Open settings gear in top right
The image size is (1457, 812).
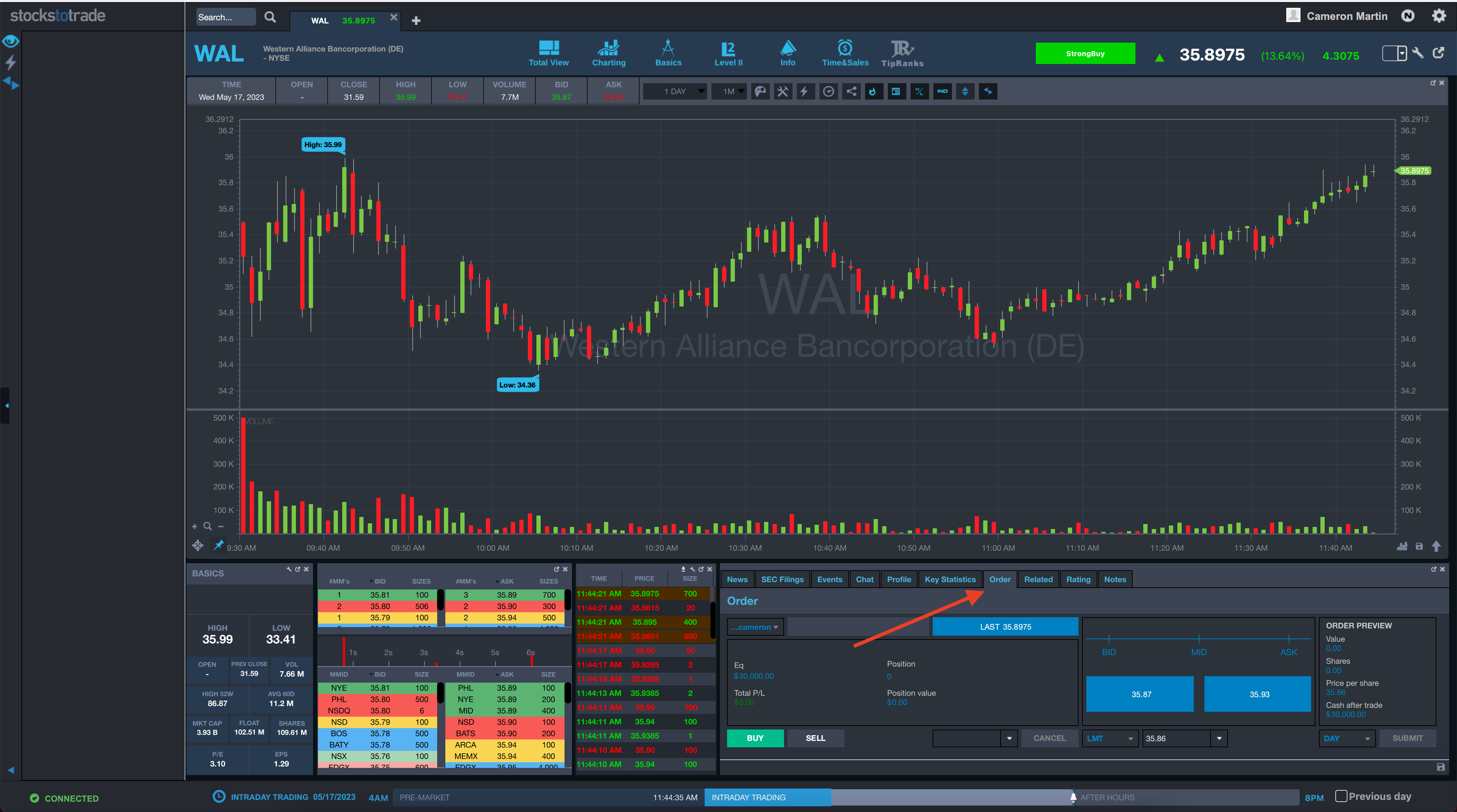click(x=1439, y=16)
